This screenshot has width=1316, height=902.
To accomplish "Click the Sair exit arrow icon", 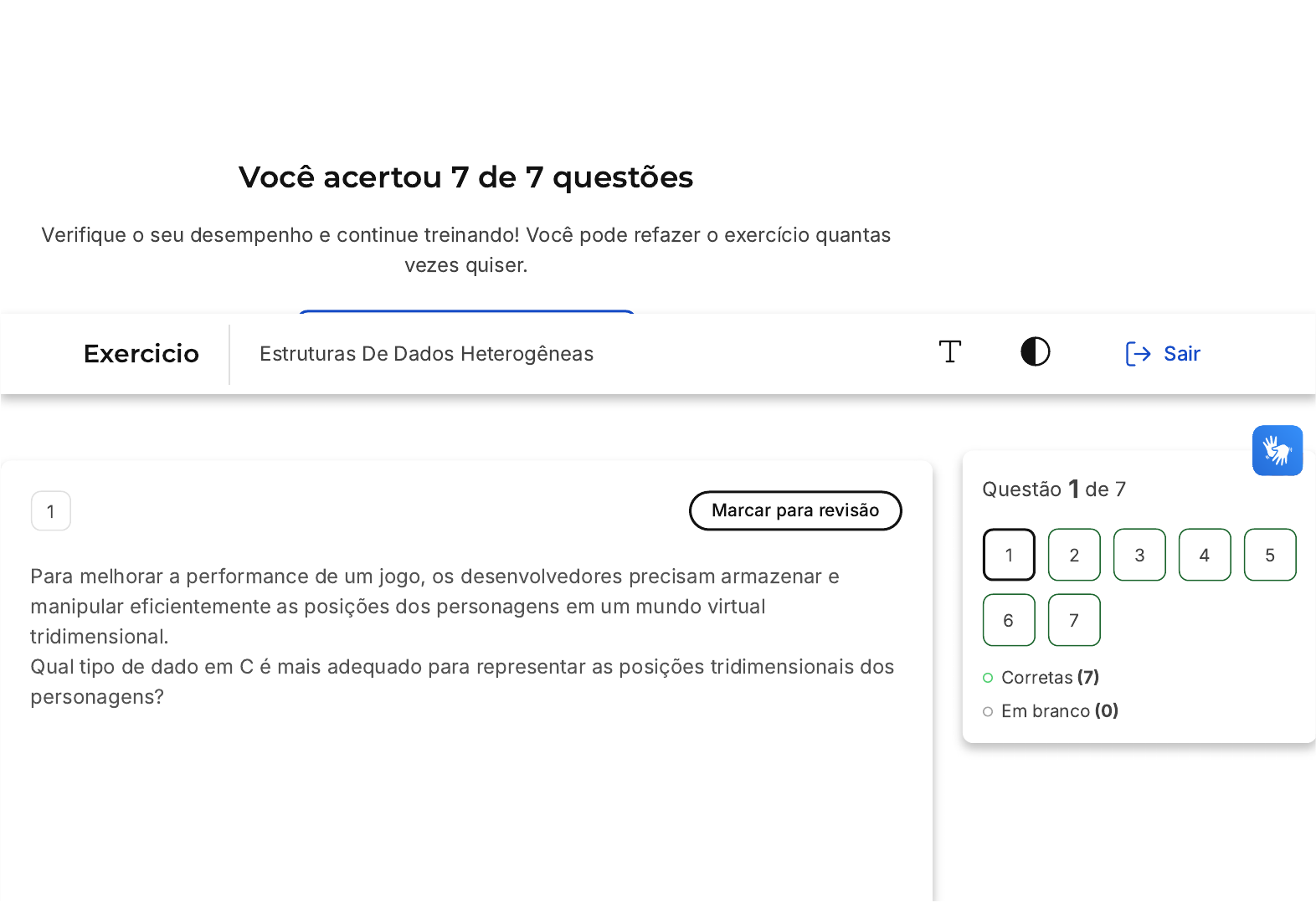I will 1138,354.
